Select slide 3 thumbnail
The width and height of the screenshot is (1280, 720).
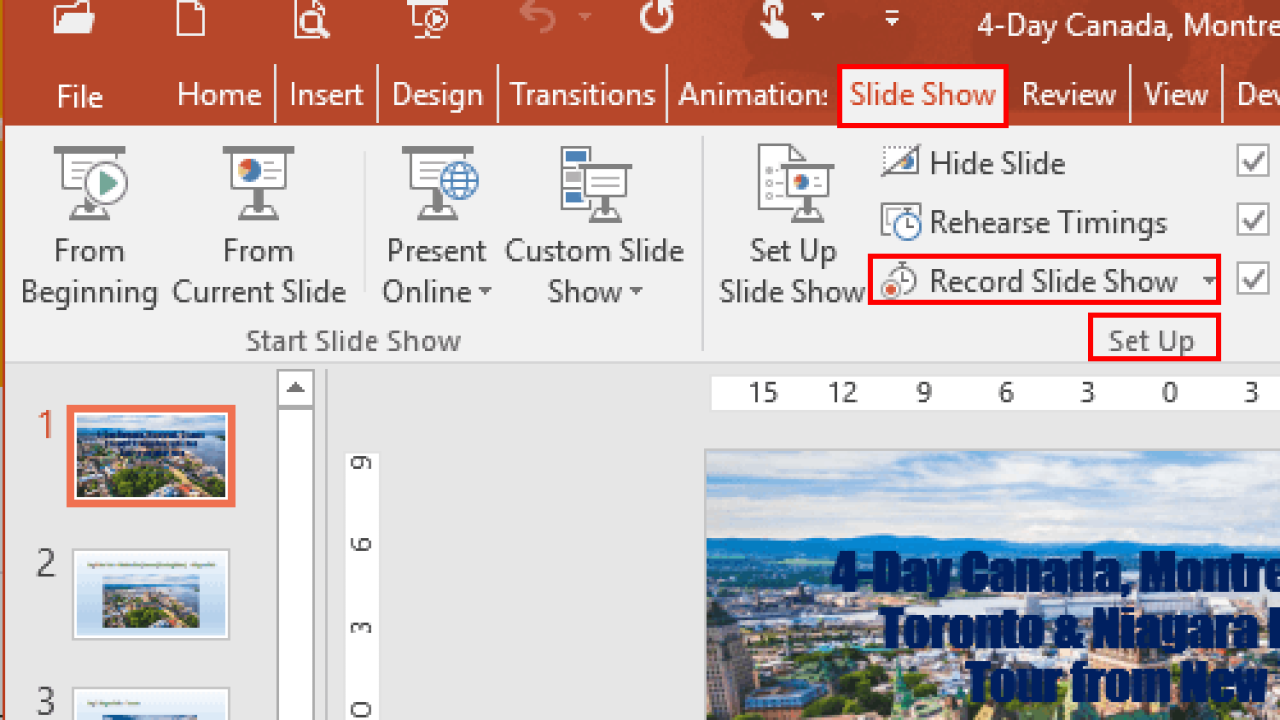[151, 703]
